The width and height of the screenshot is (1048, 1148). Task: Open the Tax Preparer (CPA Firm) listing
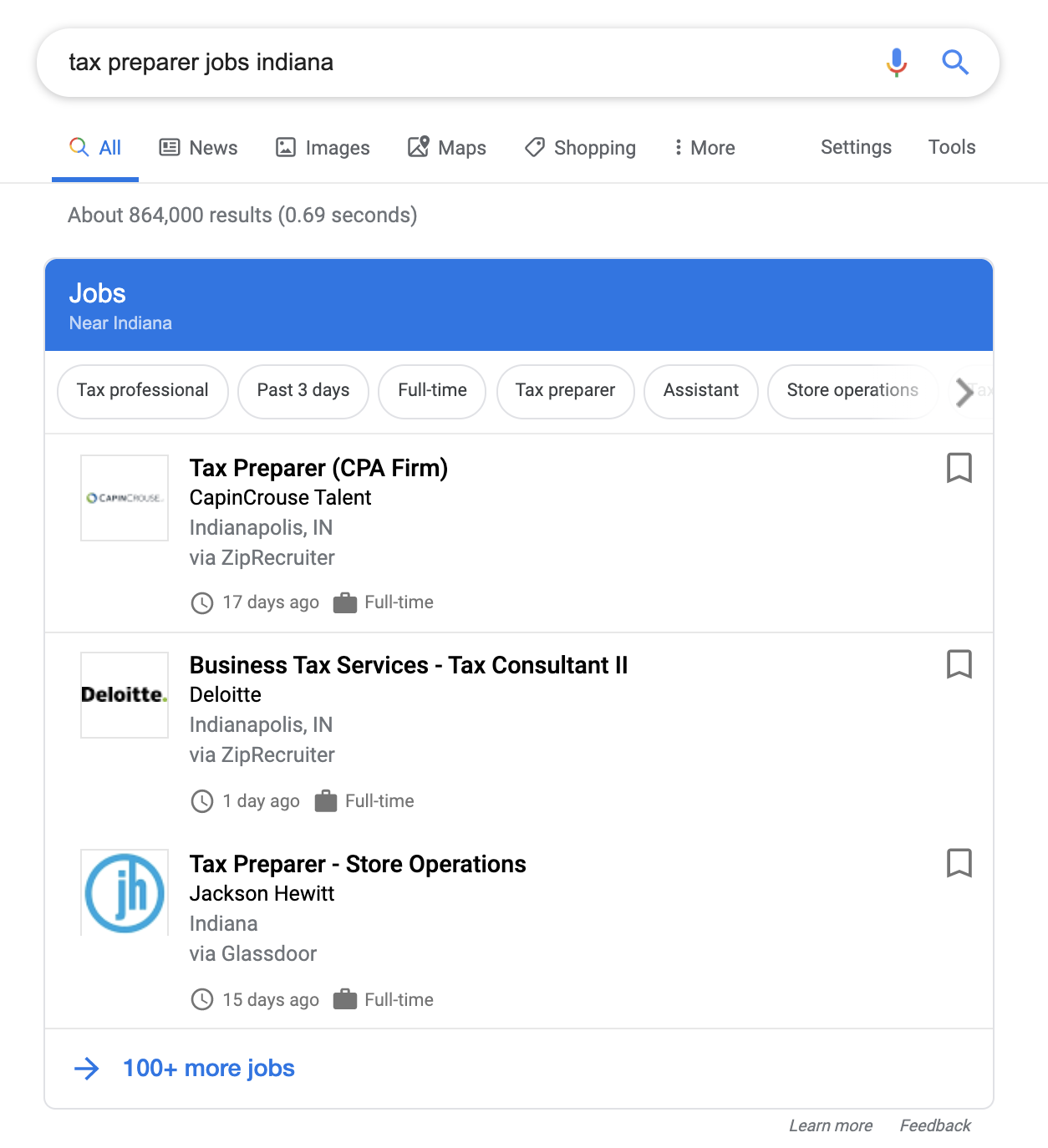(x=318, y=468)
